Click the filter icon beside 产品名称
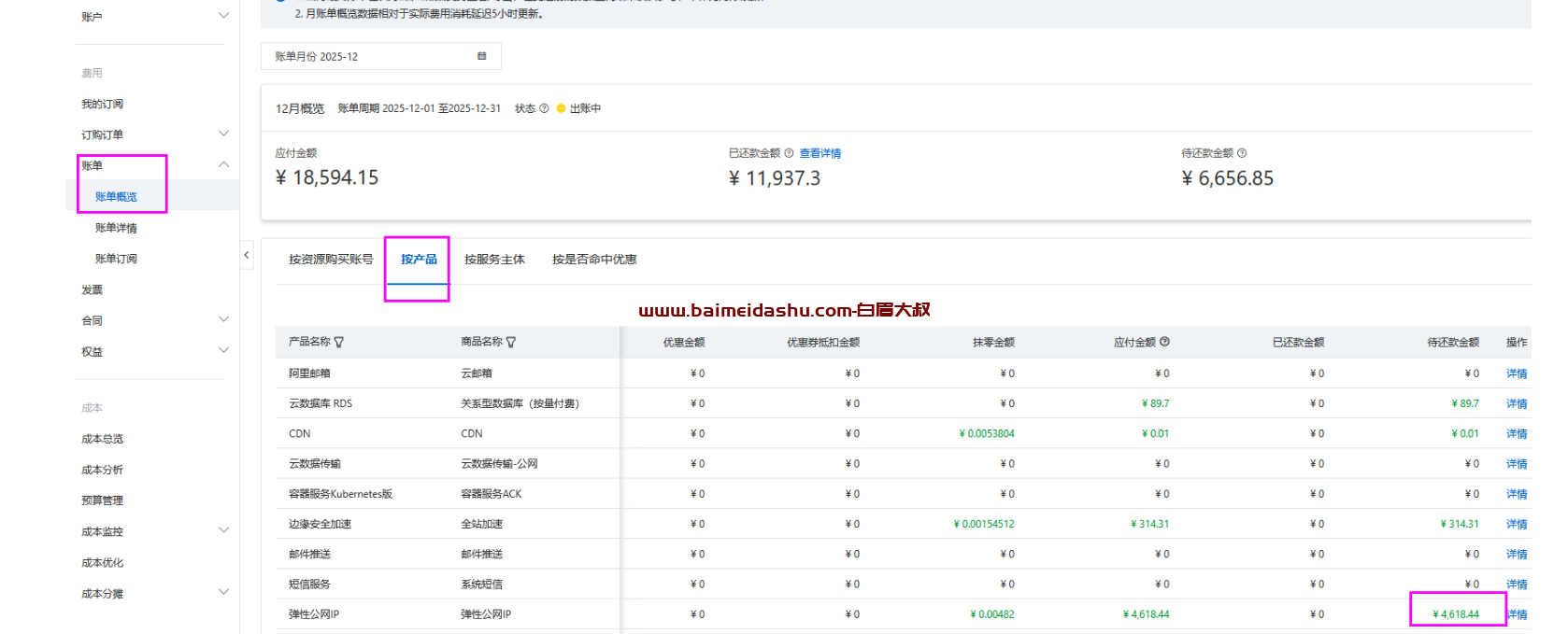The height and width of the screenshot is (634, 1568). 339,343
